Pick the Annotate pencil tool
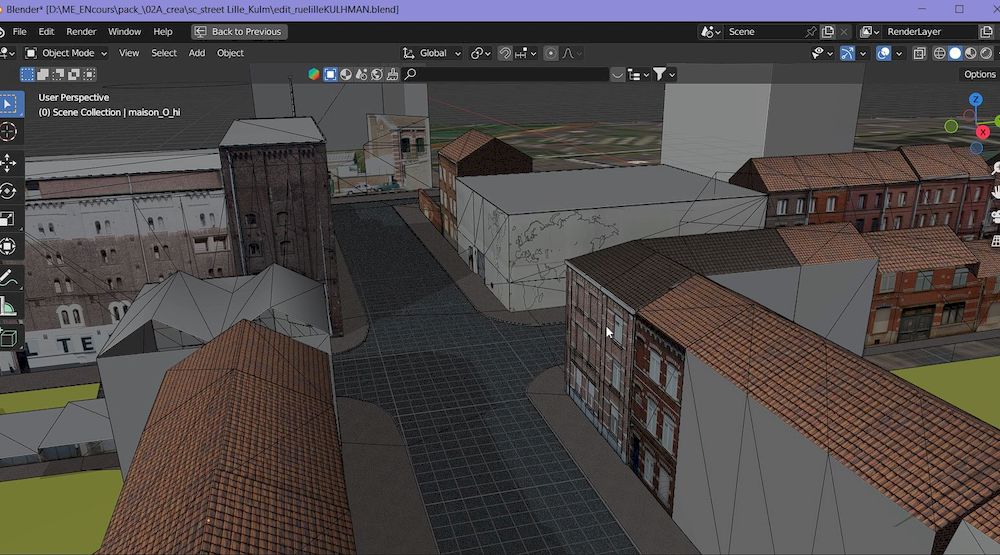 pos(9,277)
